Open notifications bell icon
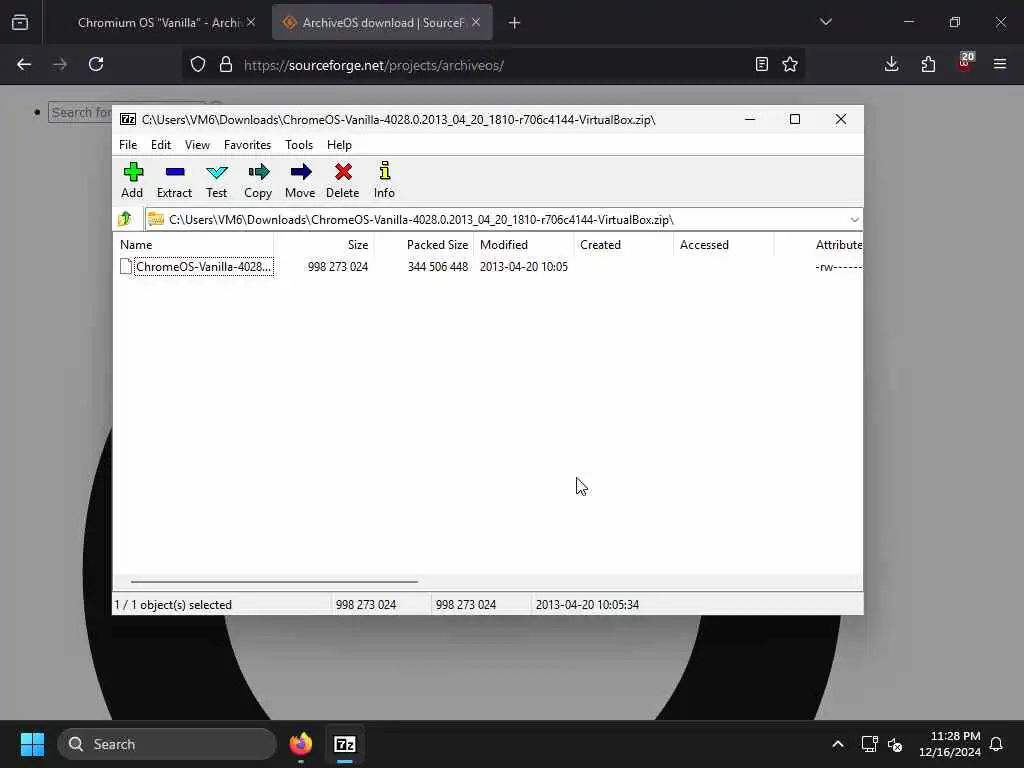The width and height of the screenshot is (1024, 768). pos(997,744)
